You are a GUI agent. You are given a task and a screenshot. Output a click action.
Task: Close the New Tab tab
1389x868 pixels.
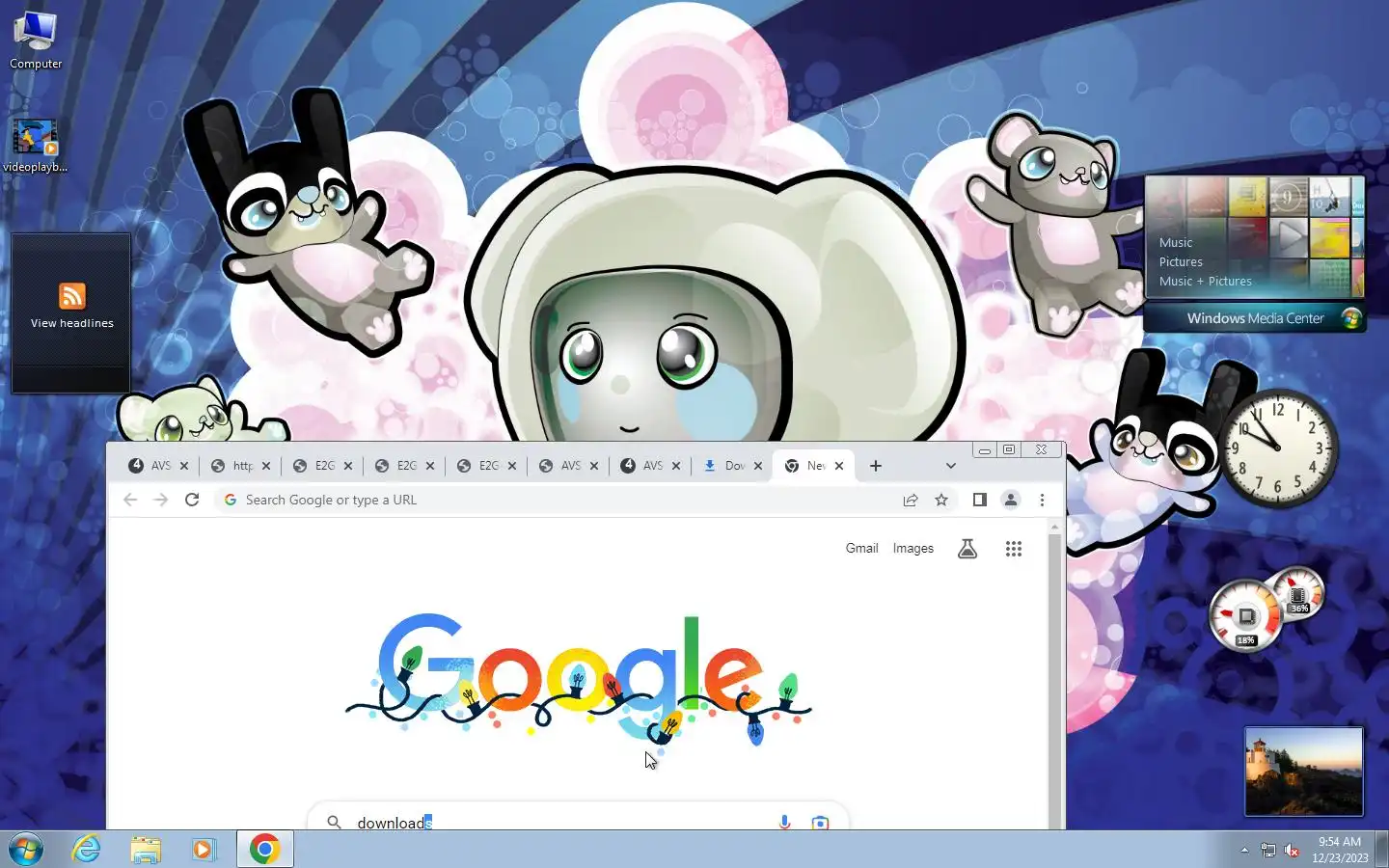(839, 466)
